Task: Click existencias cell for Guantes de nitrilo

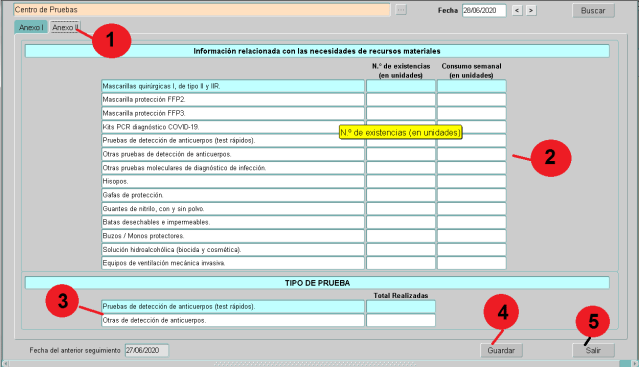Action: coord(401,209)
